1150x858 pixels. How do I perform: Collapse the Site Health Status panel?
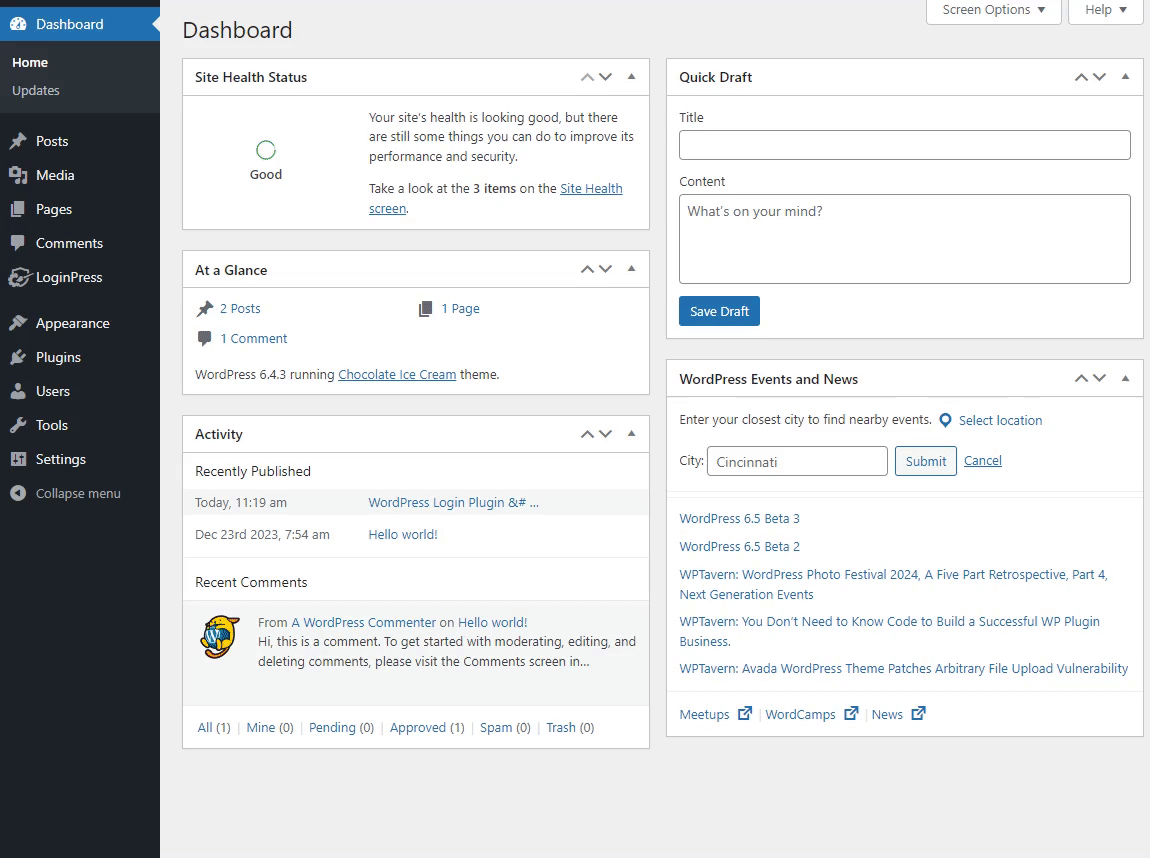631,77
